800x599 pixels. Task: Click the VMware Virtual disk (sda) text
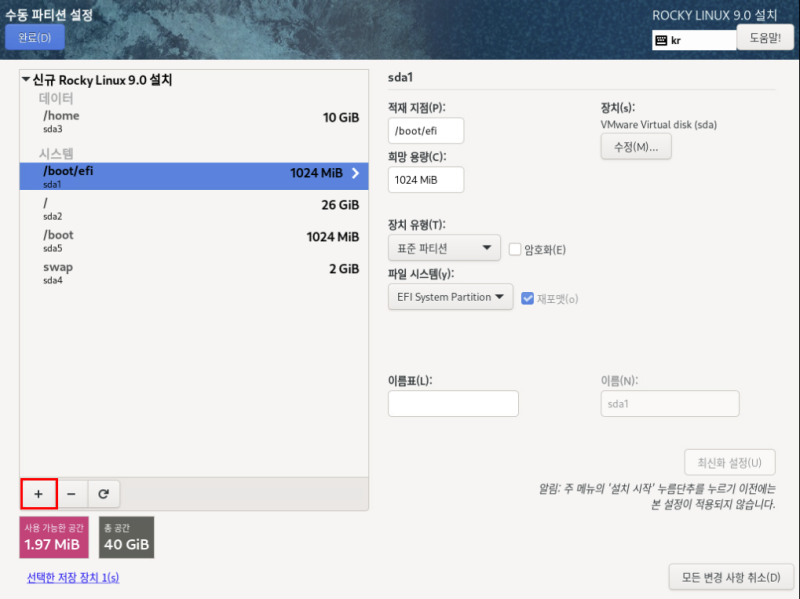(659, 124)
